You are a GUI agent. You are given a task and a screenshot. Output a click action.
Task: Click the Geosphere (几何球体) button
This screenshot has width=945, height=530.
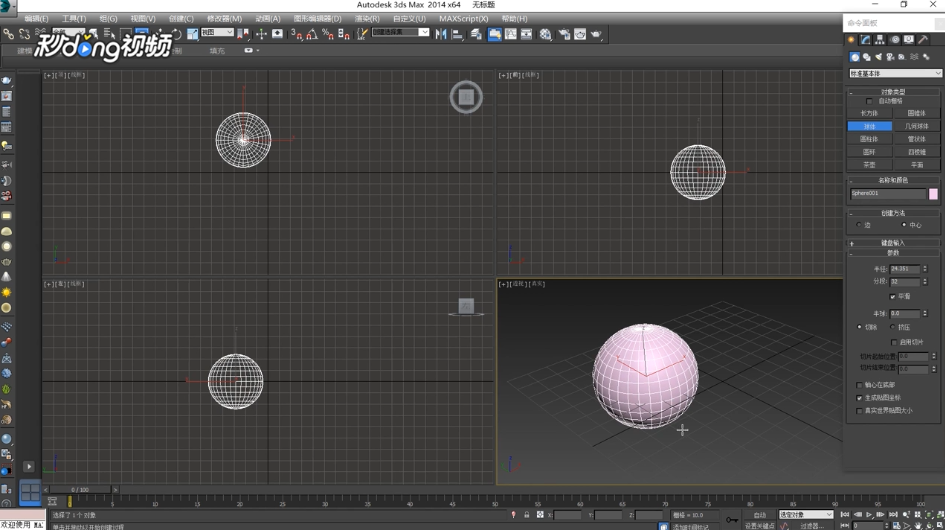pyautogui.click(x=916, y=126)
